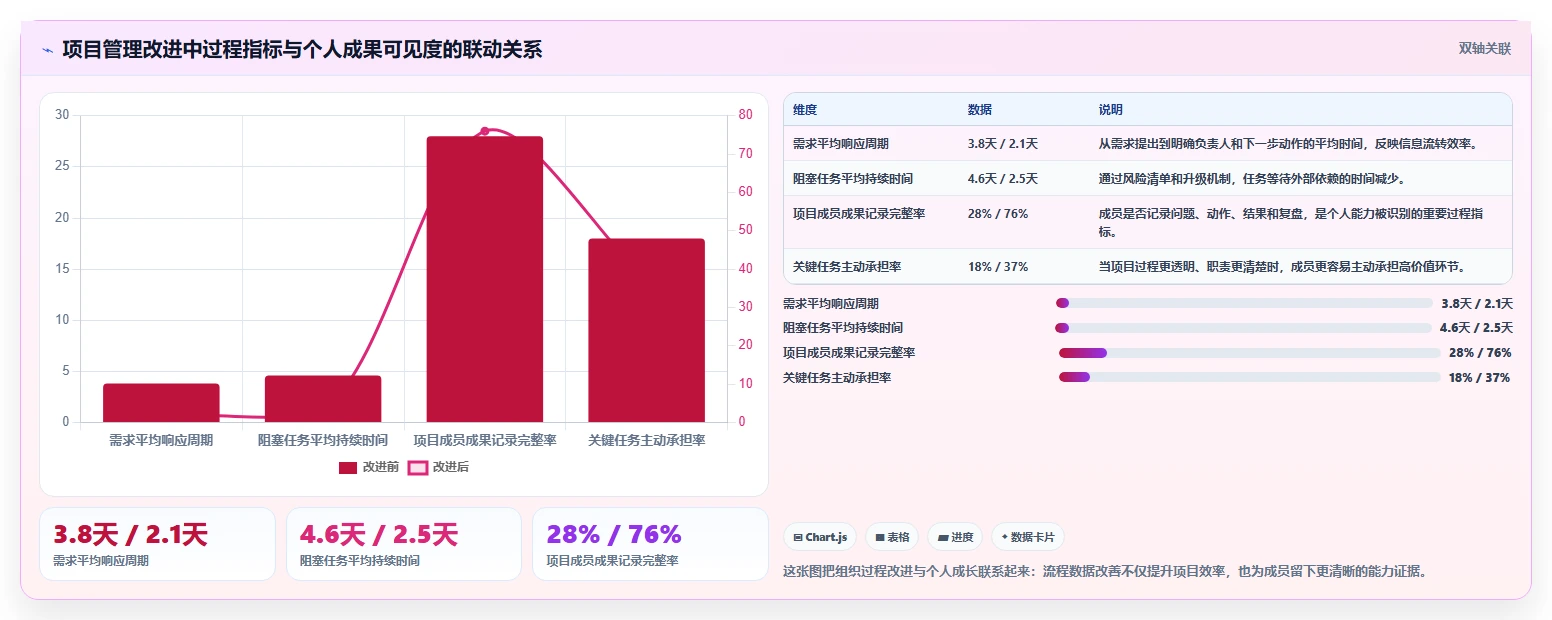Click x-axis label 需求平均响应周期
The height and width of the screenshot is (620, 1552).
161,440
